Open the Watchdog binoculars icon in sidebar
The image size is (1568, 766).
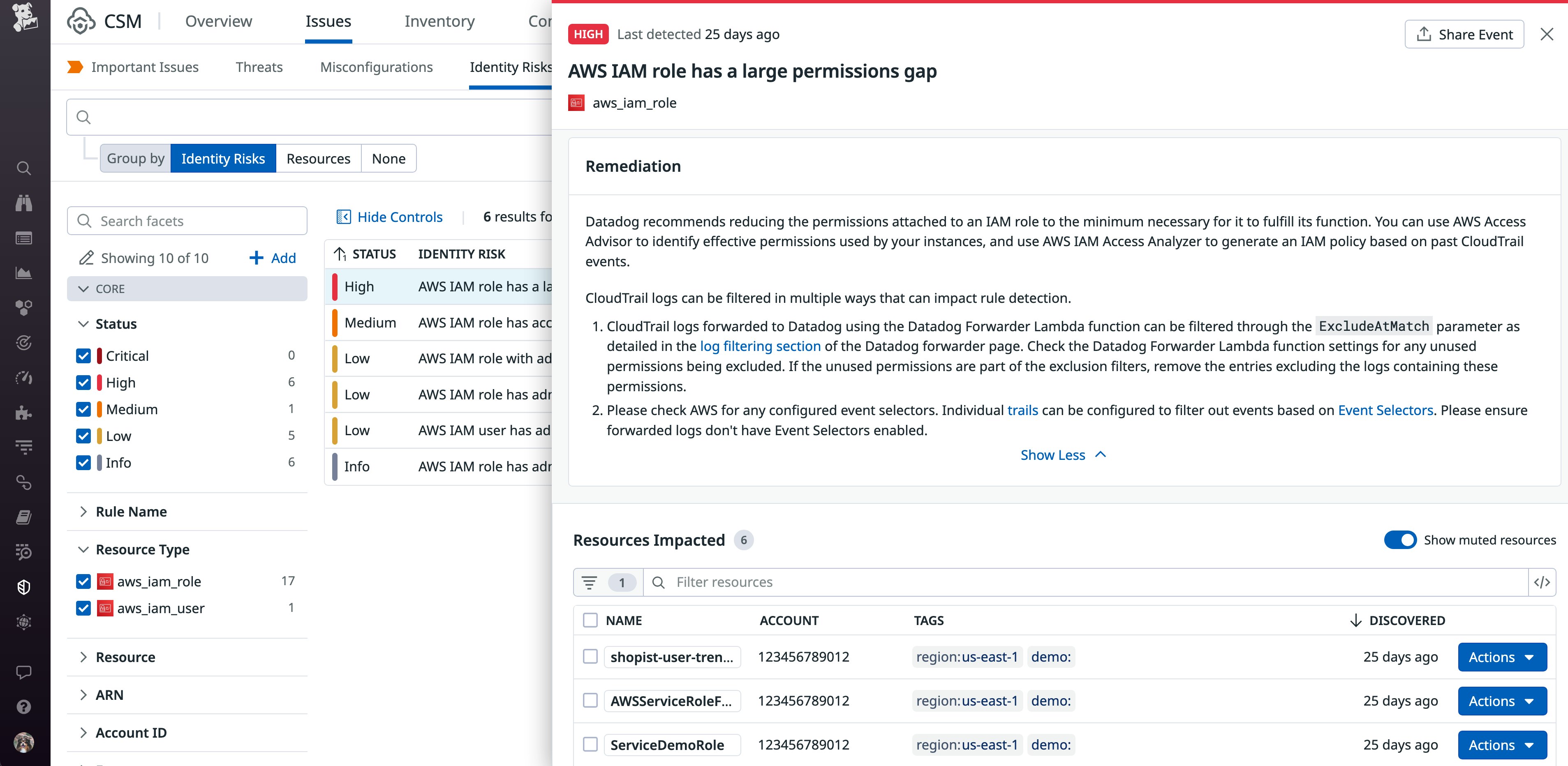click(x=24, y=203)
